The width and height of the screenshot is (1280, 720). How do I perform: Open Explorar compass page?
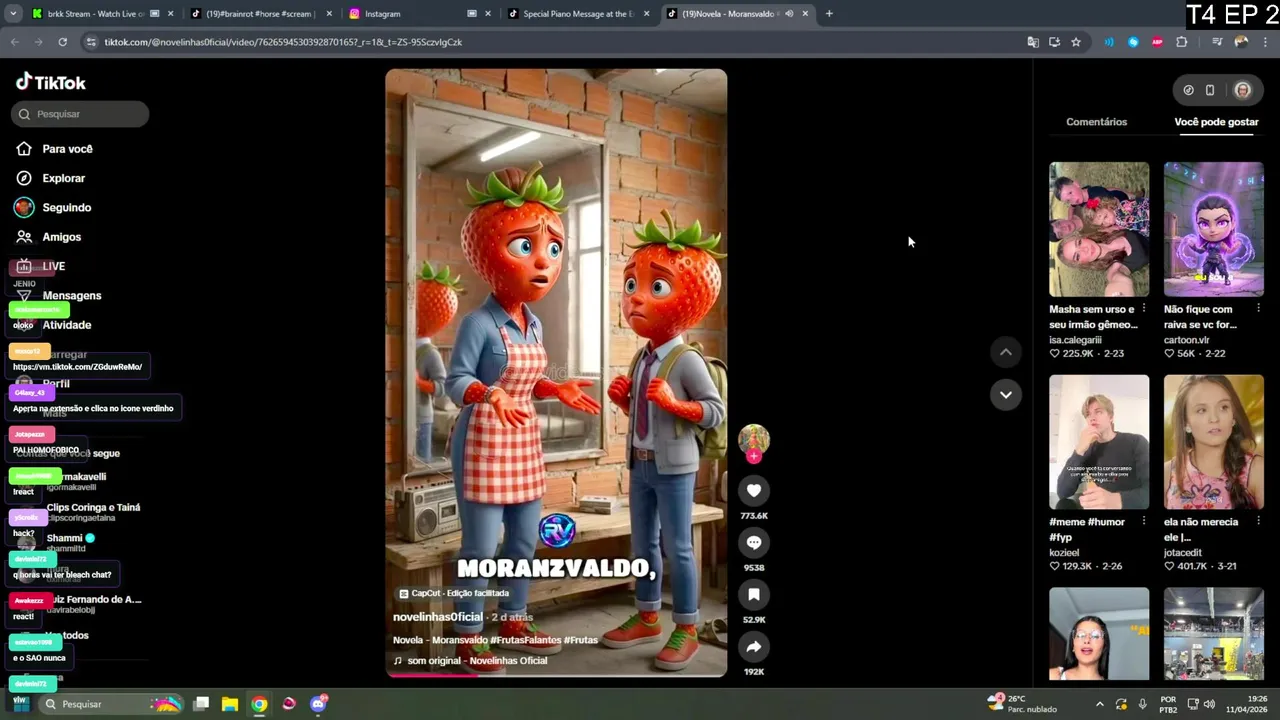click(x=63, y=178)
